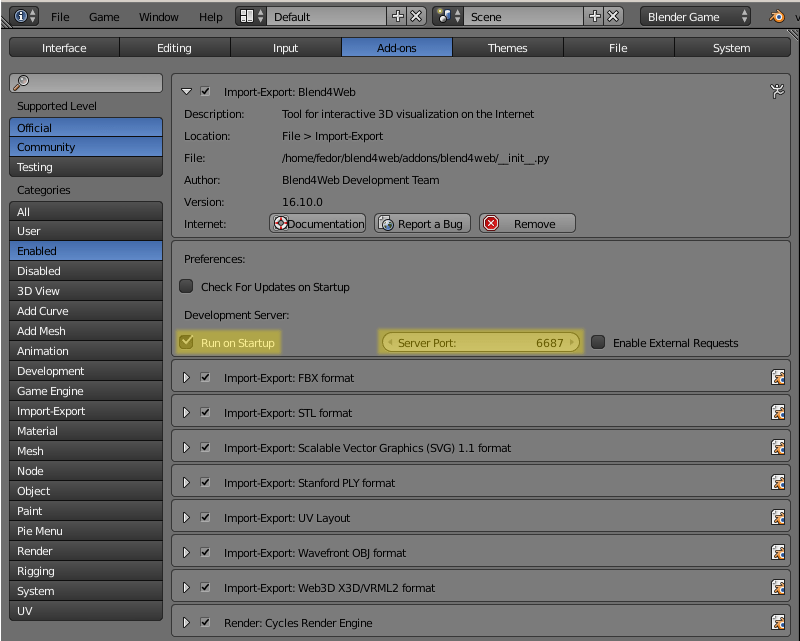Viewport: 800px width, 641px height.
Task: Collapse the Blend4Web add-on details
Action: coord(186,91)
